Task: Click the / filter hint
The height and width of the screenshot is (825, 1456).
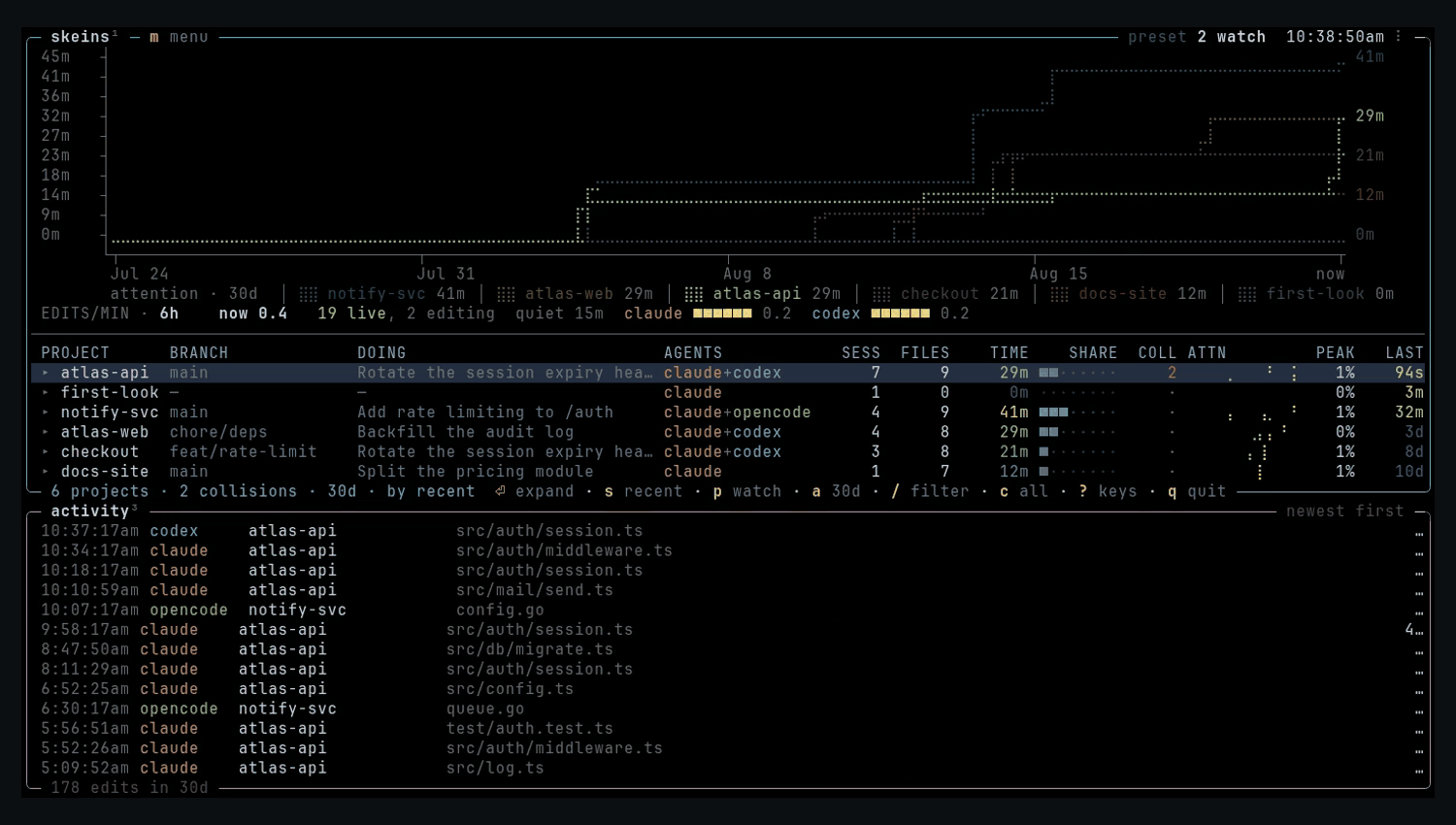Action: 930,491
